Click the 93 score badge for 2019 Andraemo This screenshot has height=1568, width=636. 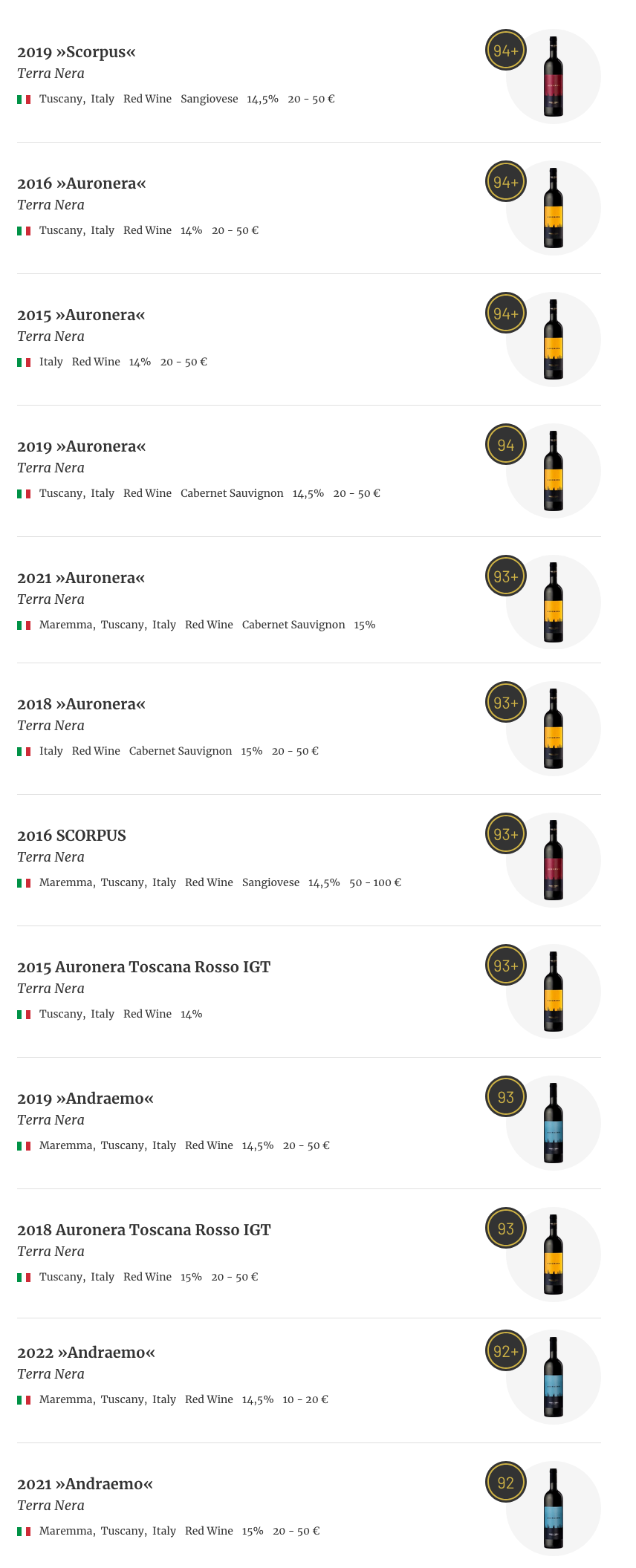506,1097
